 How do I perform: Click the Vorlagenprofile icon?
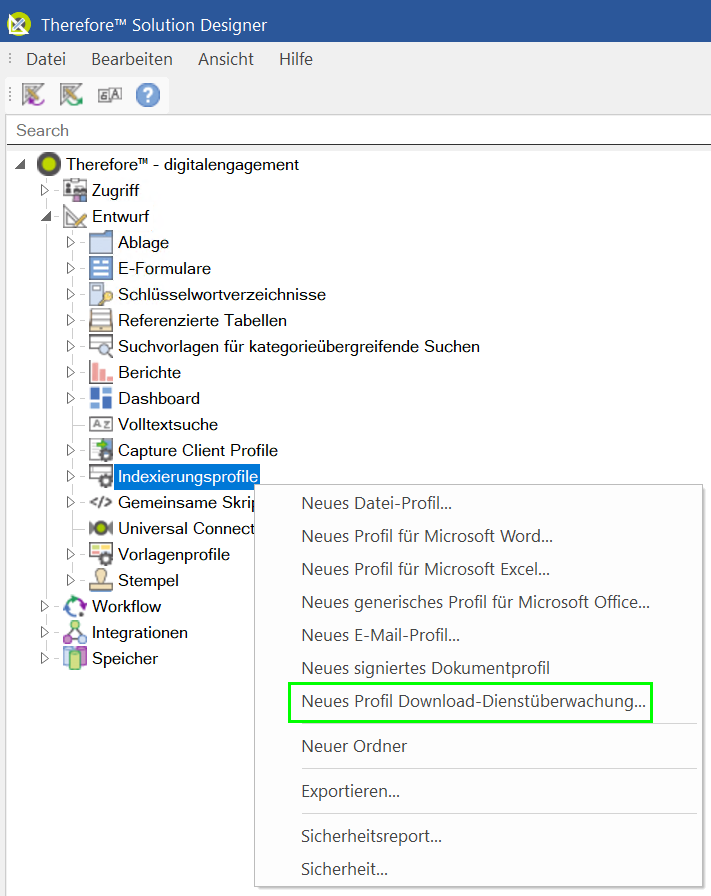[x=101, y=554]
